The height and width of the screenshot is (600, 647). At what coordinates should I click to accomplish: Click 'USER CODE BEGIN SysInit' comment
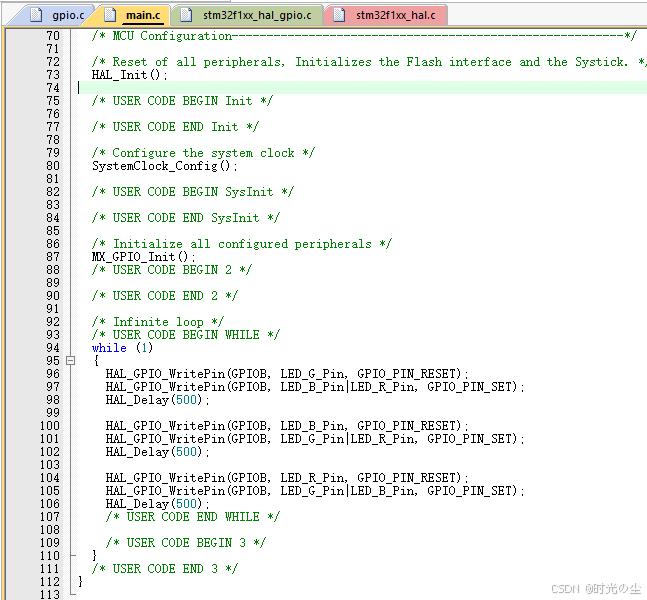click(193, 192)
